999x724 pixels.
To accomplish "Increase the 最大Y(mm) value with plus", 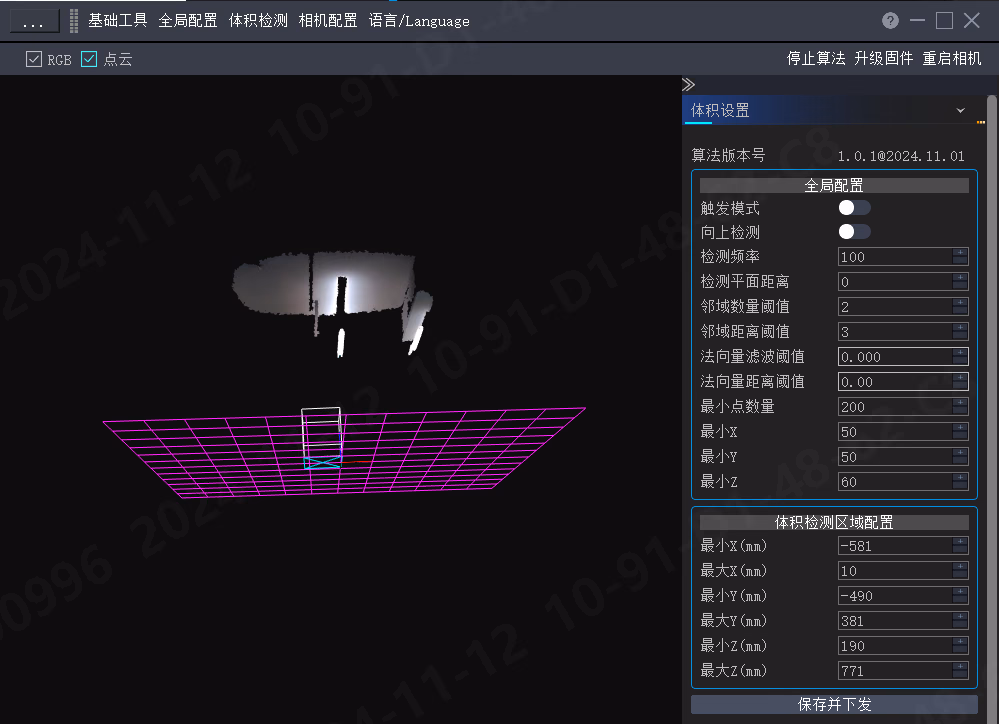I will point(960,616).
